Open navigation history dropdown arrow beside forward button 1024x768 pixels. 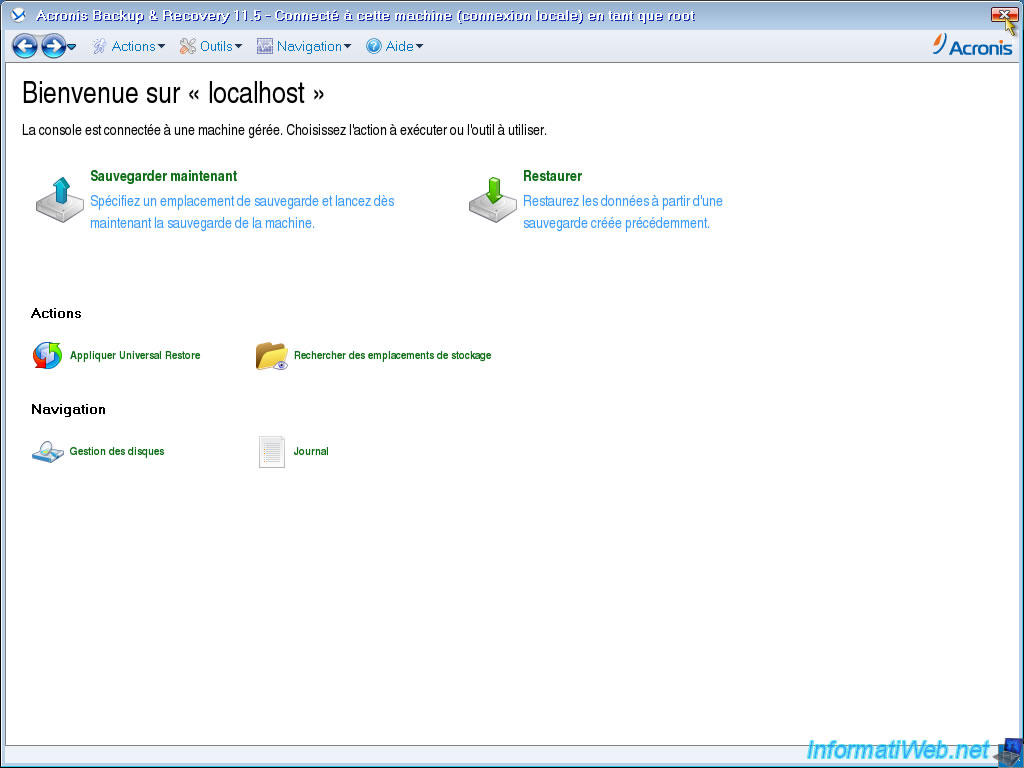pyautogui.click(x=72, y=47)
